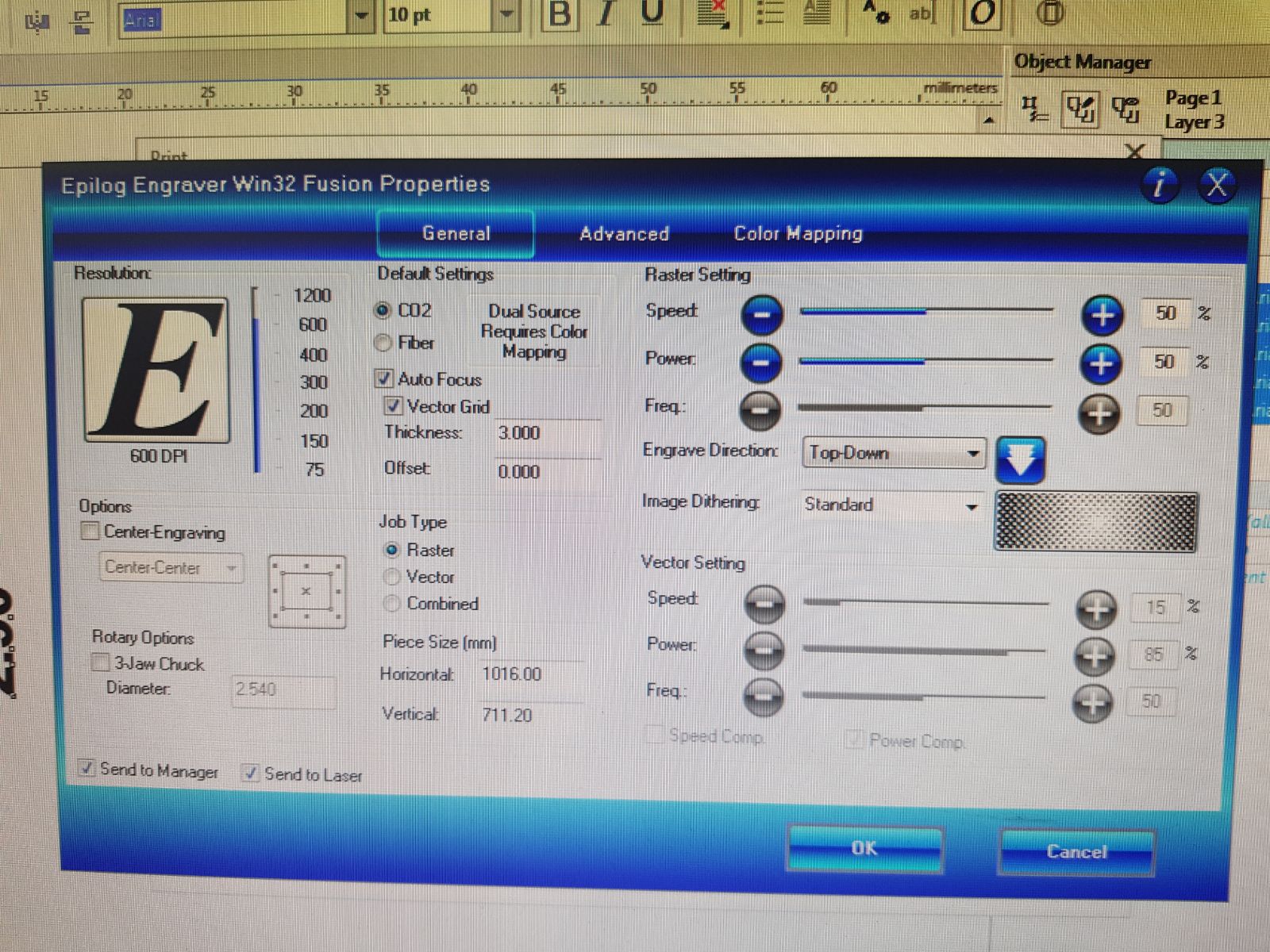
Task: Select the Combined job type
Action: tap(391, 604)
